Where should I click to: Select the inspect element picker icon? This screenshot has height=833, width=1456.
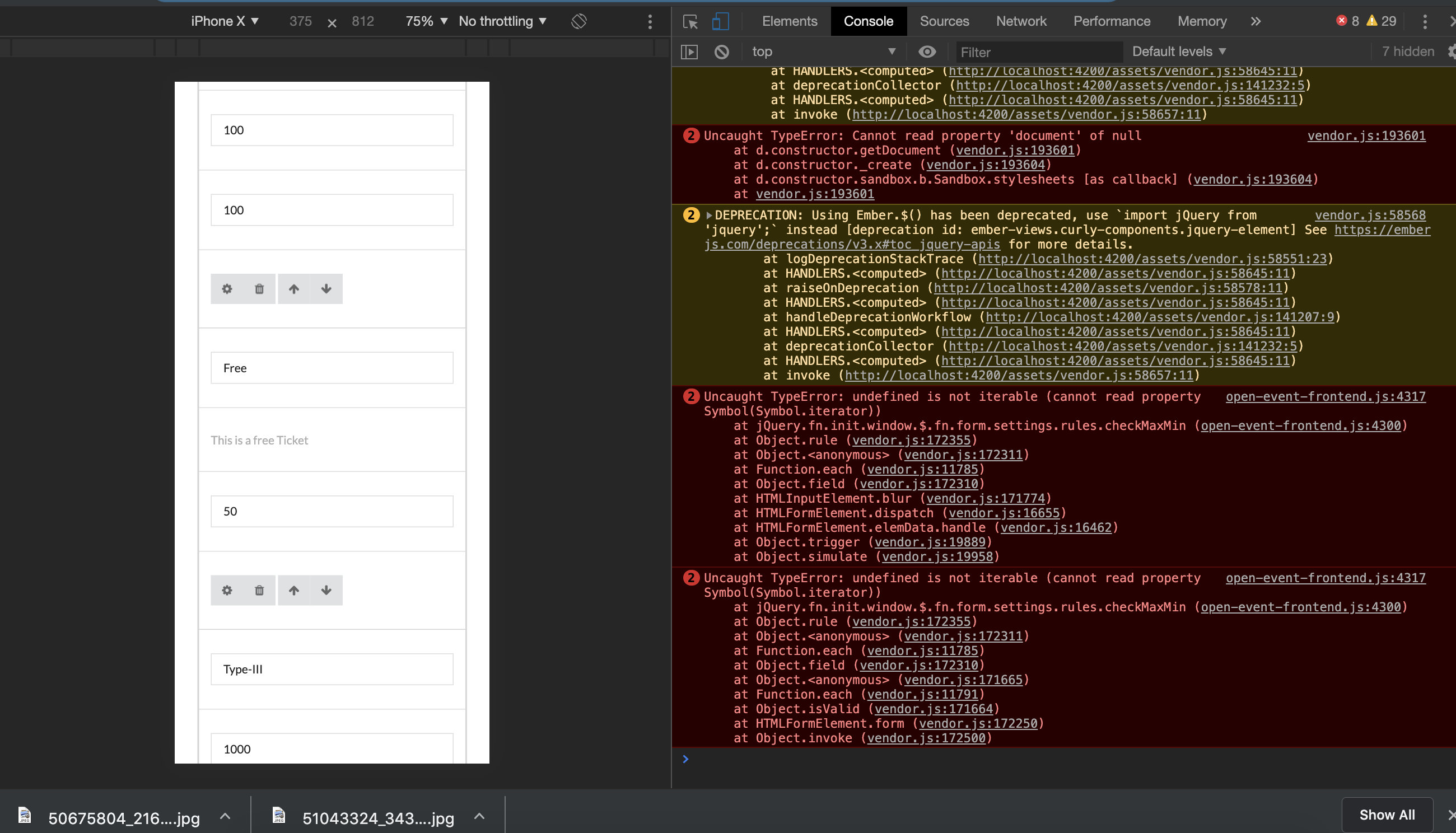coord(690,21)
